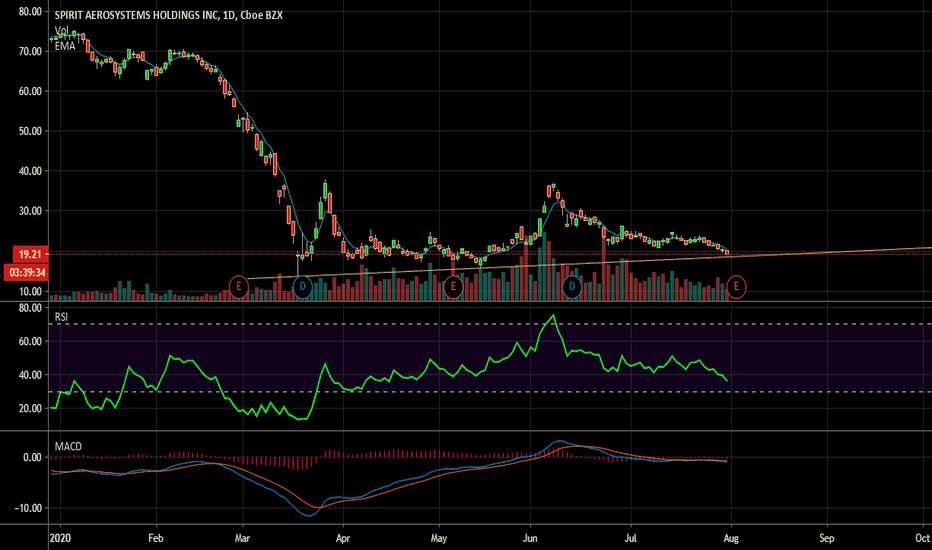932x550 pixels.
Task: Click the 10.00 price axis label
Action: [30, 292]
